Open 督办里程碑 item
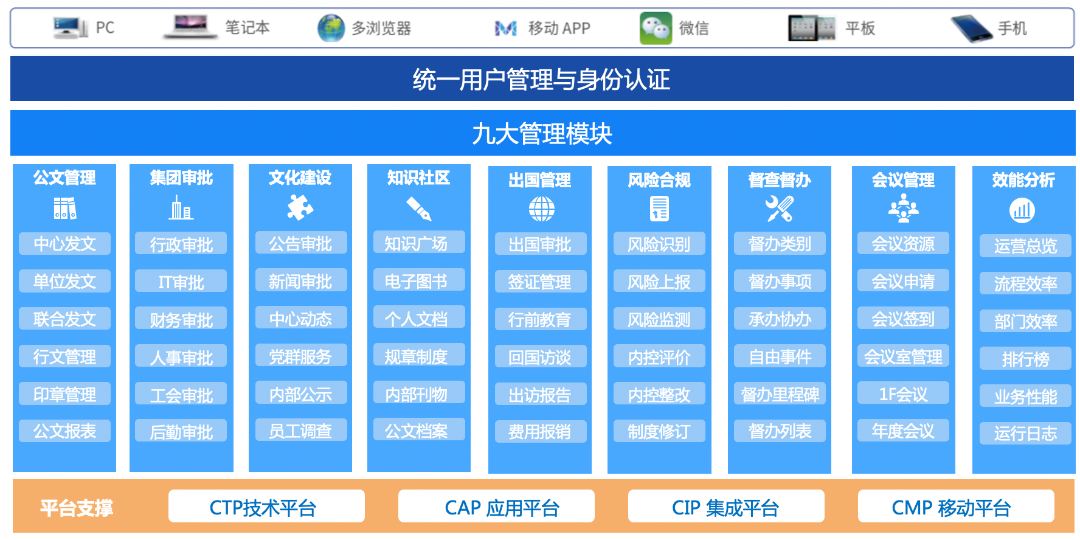 point(780,394)
